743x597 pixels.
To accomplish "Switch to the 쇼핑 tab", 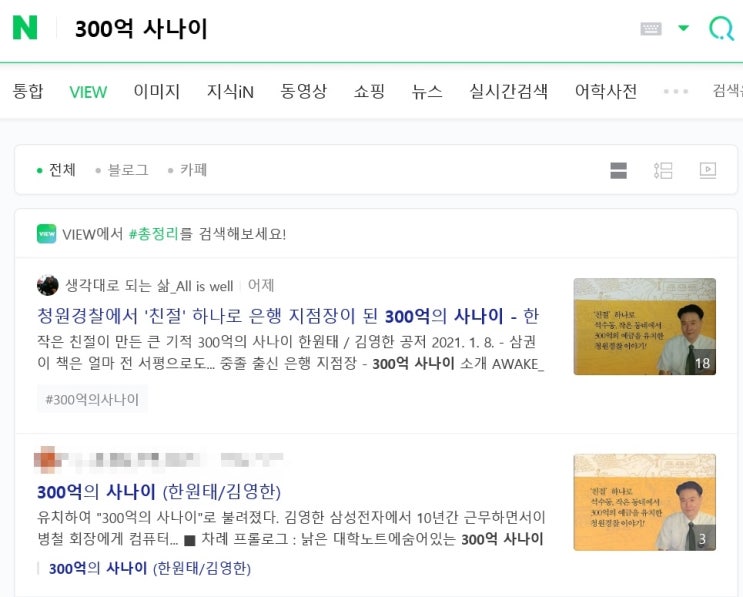I will (369, 91).
